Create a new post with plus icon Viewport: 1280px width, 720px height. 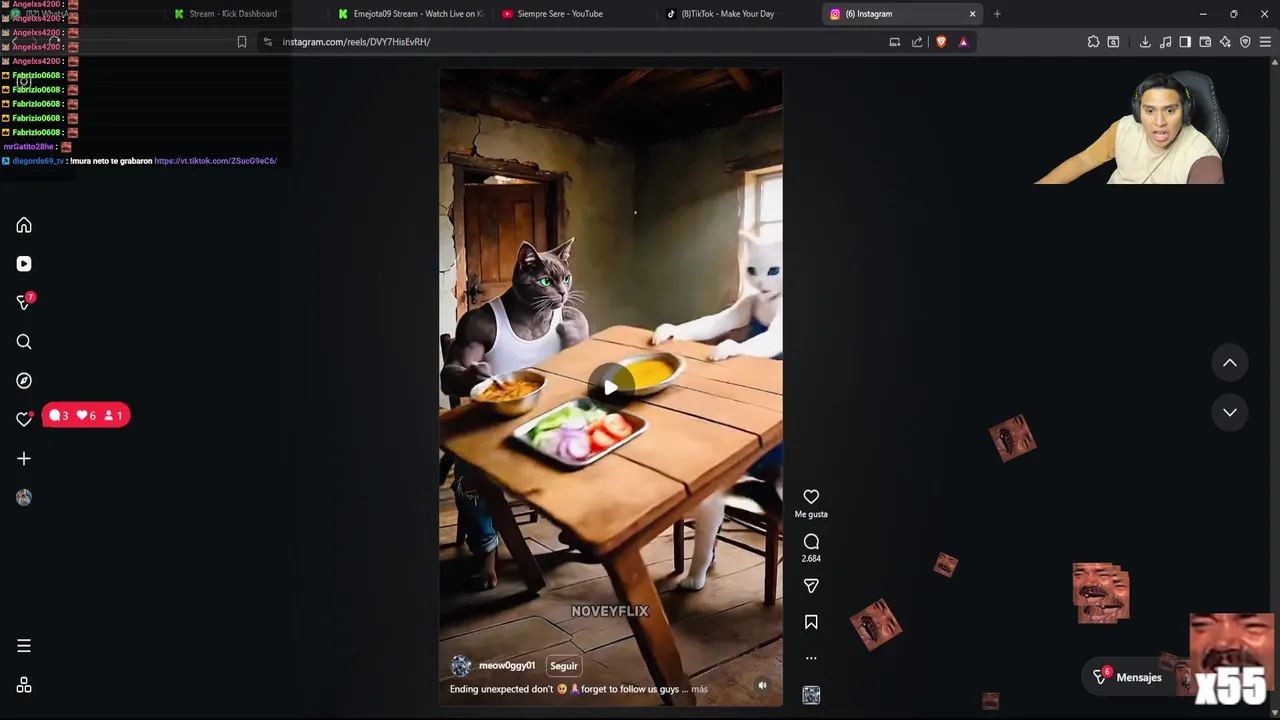click(24, 459)
